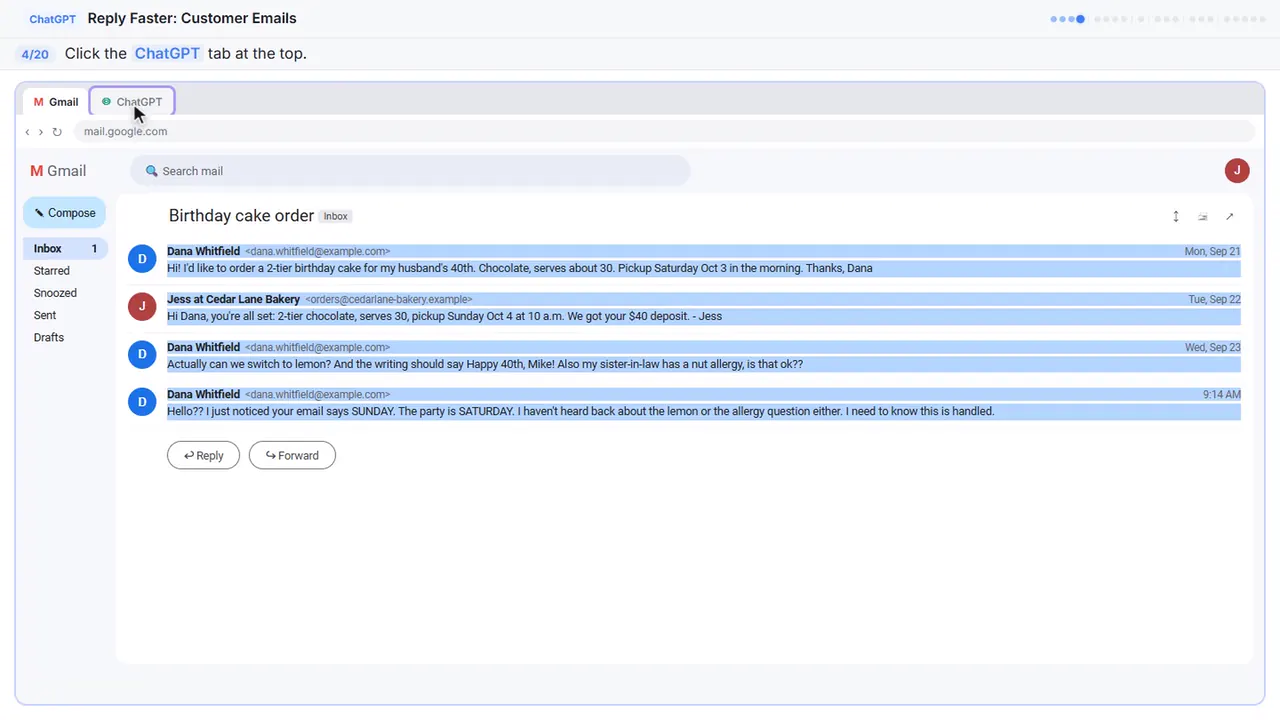
Task: Click the message text starting 'Hi Dana, you're all set'
Action: click(444, 316)
